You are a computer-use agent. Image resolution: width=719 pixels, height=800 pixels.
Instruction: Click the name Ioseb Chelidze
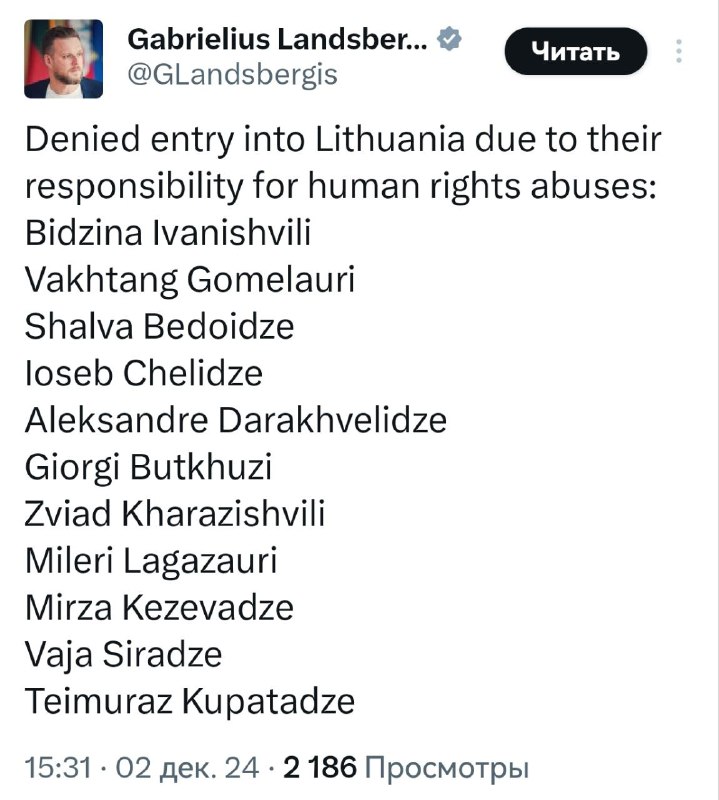tap(143, 373)
